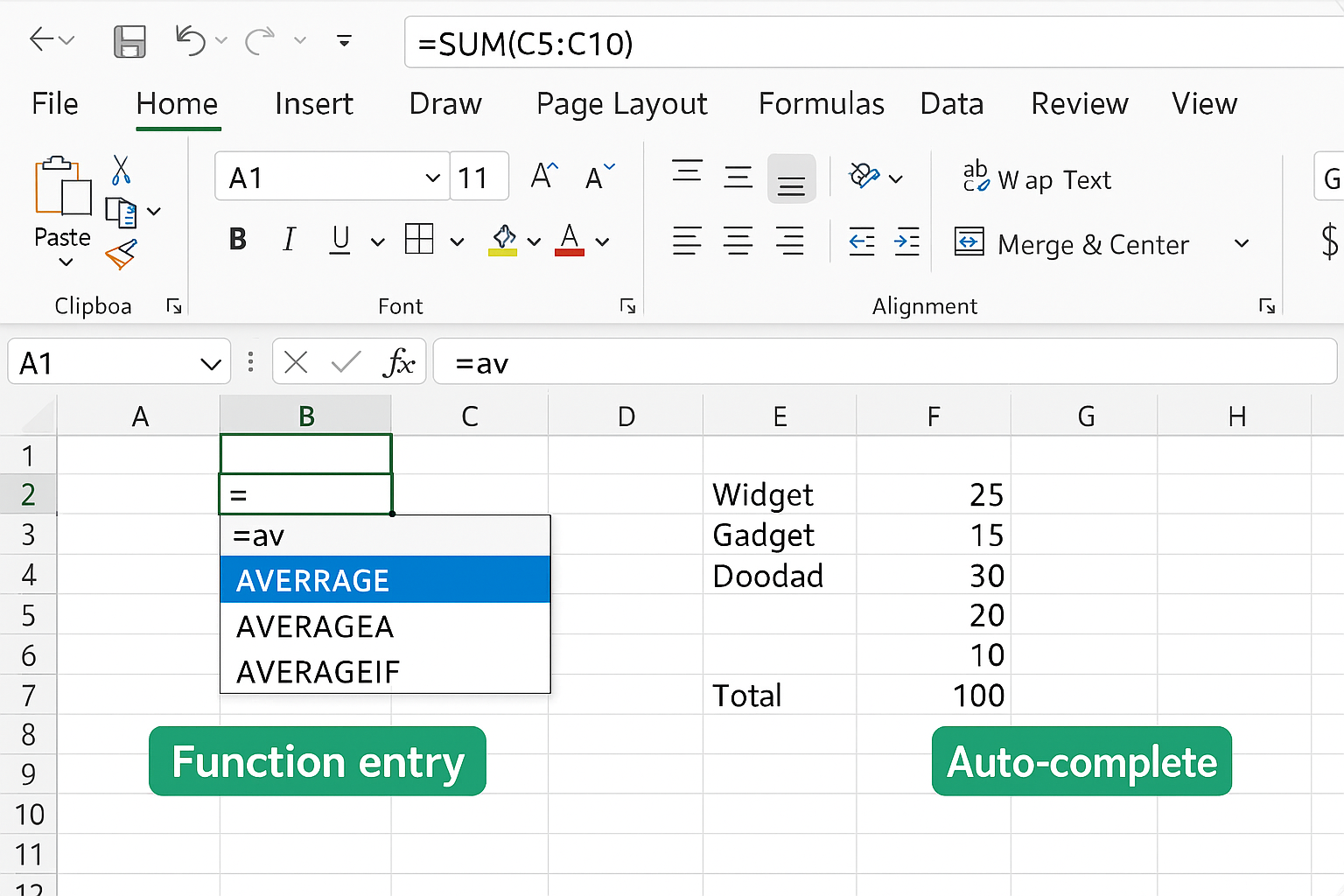Apply the yellow Fill Color bucket
The height and width of the screenshot is (896, 1344).
[x=502, y=240]
